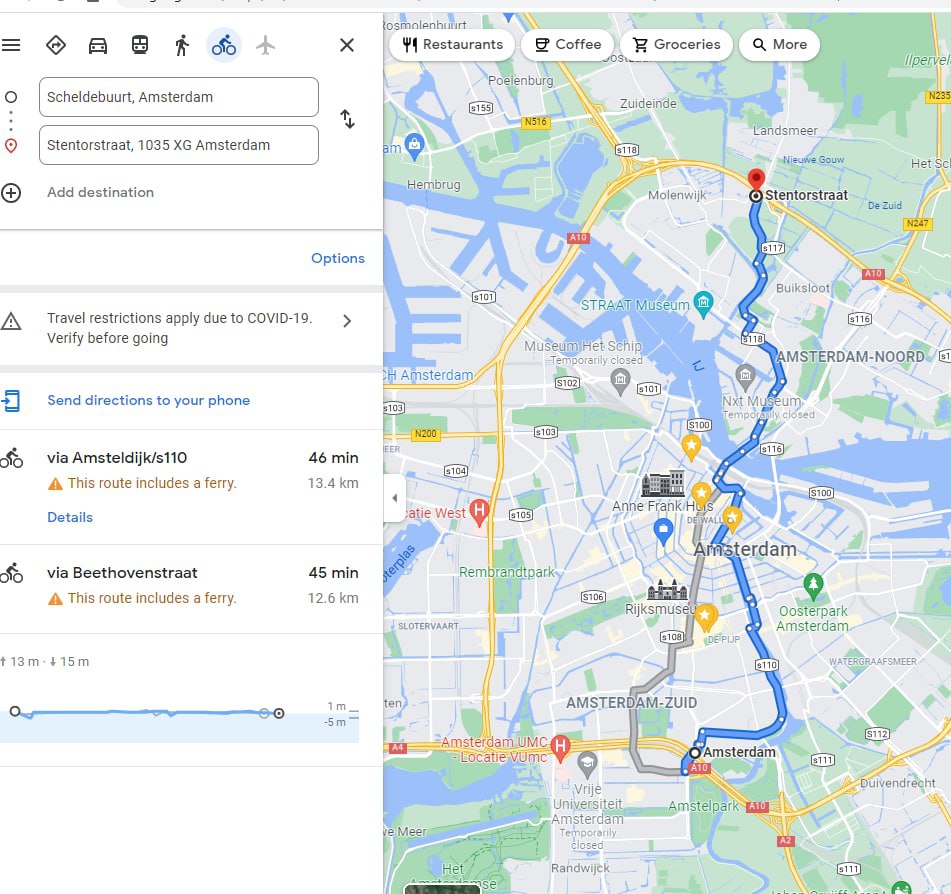The width and height of the screenshot is (951, 894).
Task: Select best travel mode icon
Action: coord(56,45)
